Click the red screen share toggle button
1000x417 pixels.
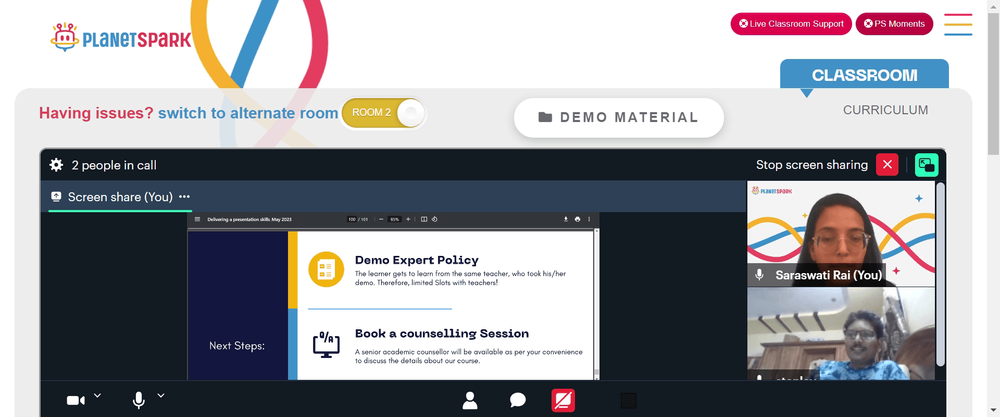pyautogui.click(x=563, y=400)
